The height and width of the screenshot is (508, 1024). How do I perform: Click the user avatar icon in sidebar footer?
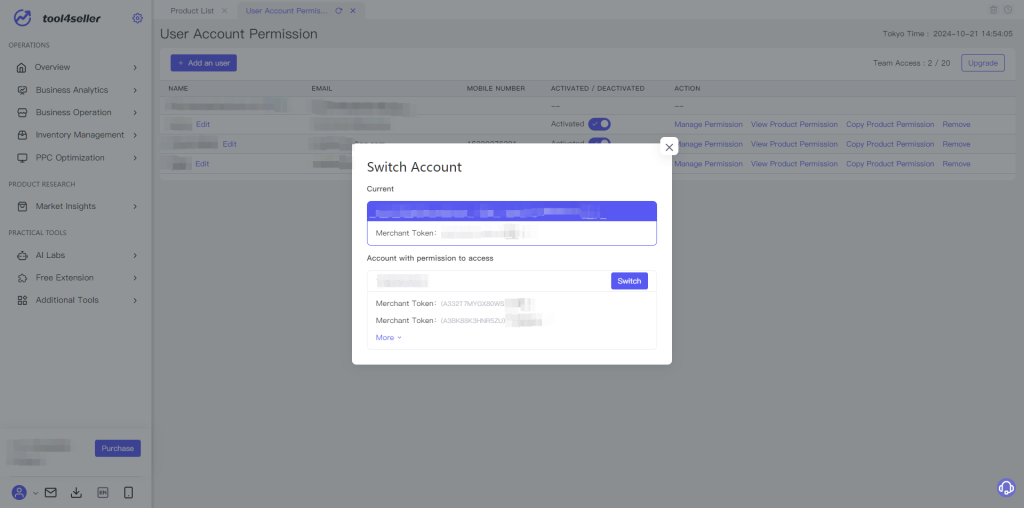coord(20,493)
